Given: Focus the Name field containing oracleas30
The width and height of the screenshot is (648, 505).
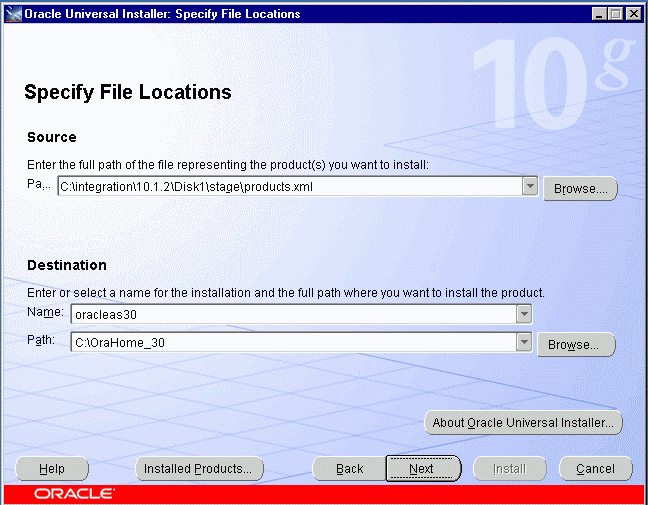Looking at the screenshot, I should 294,314.
